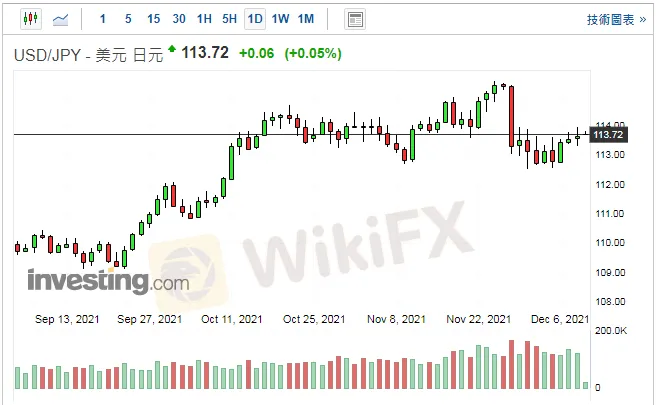The height and width of the screenshot is (405, 657).
Task: Click the Oct 11, 2021 date marker
Action: [x=232, y=319]
